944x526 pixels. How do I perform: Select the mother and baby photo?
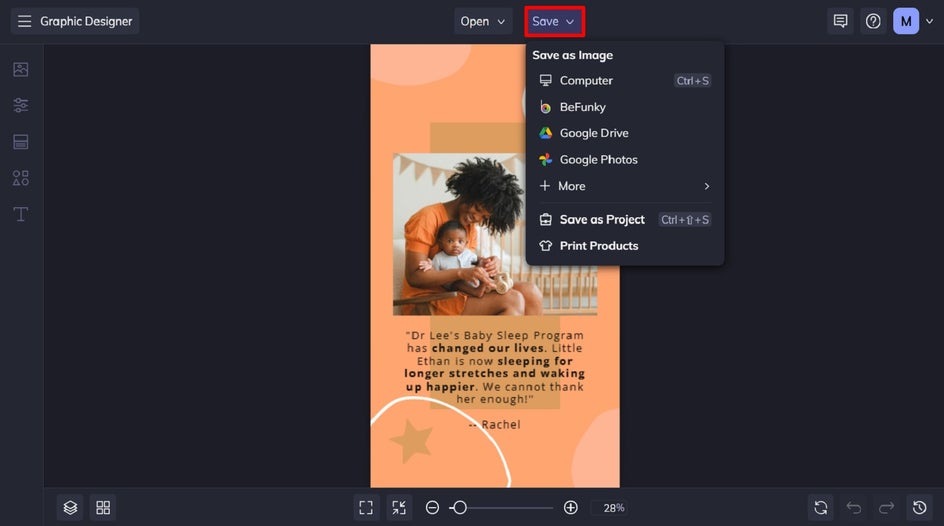(495, 234)
